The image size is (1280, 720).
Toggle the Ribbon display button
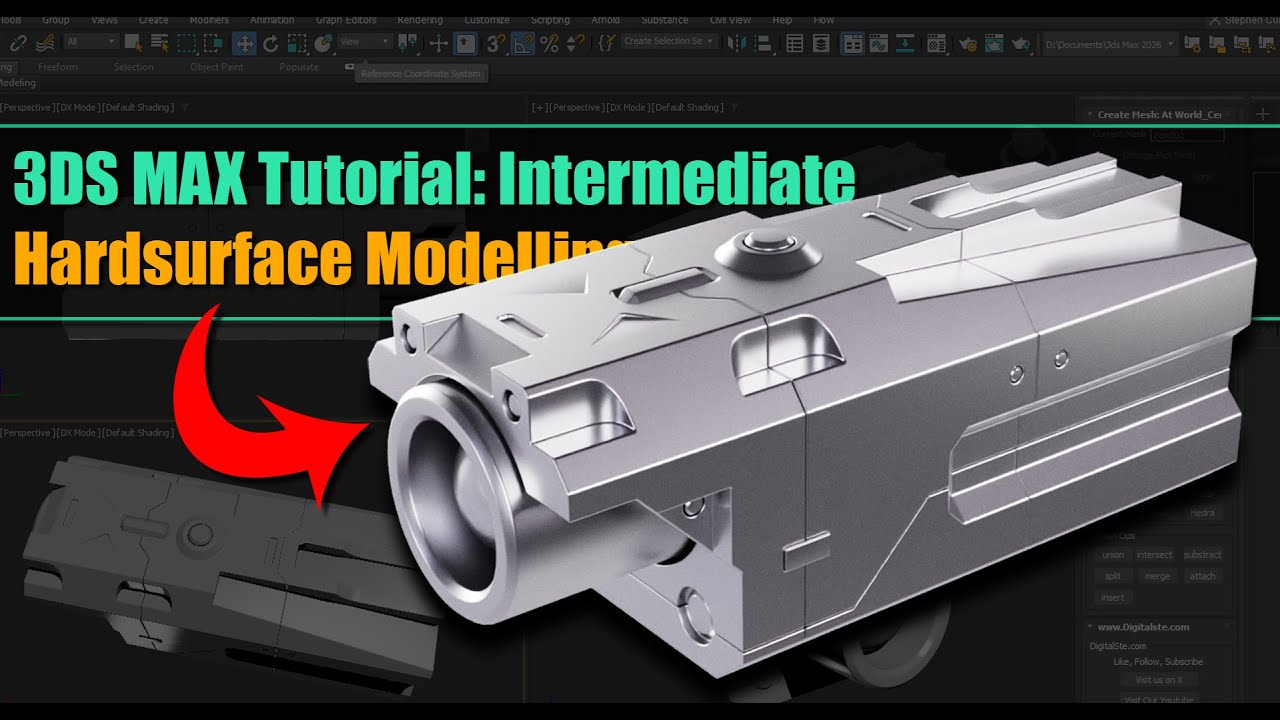coord(853,43)
